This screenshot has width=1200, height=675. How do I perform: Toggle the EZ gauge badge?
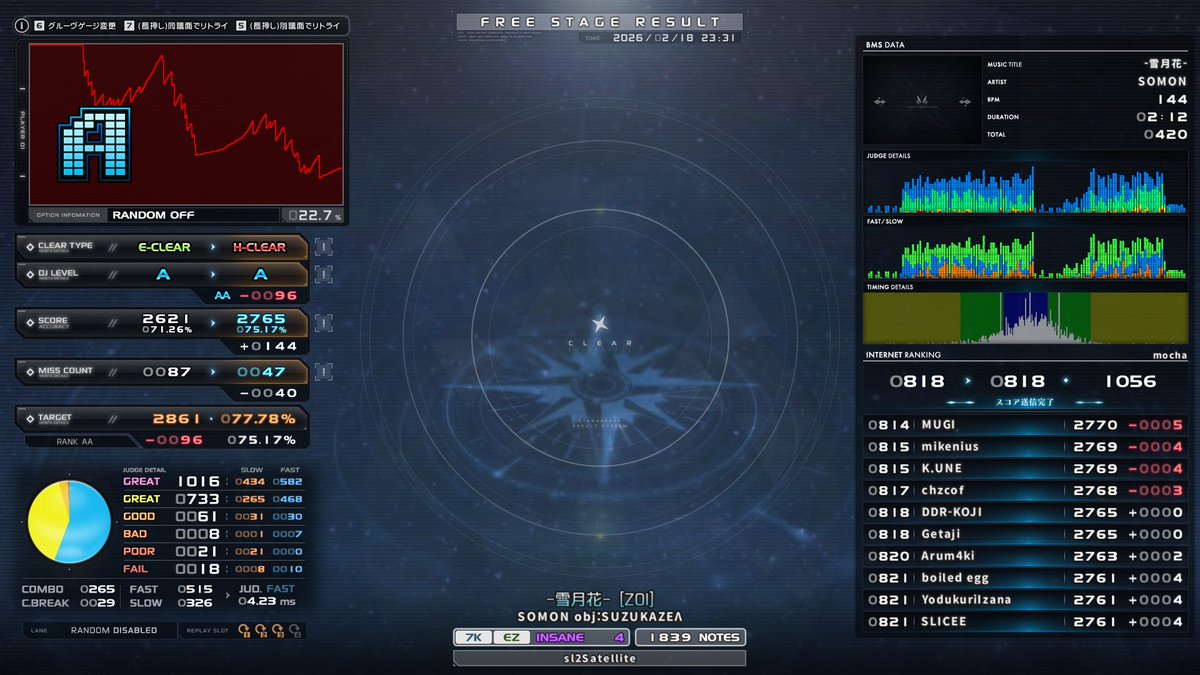[512, 637]
